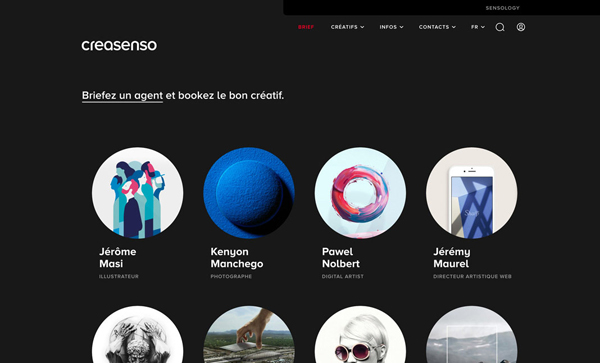This screenshot has height=363, width=600.
Task: Open Pawel Nolbert's paint ring thumbnail
Action: [x=360, y=193]
